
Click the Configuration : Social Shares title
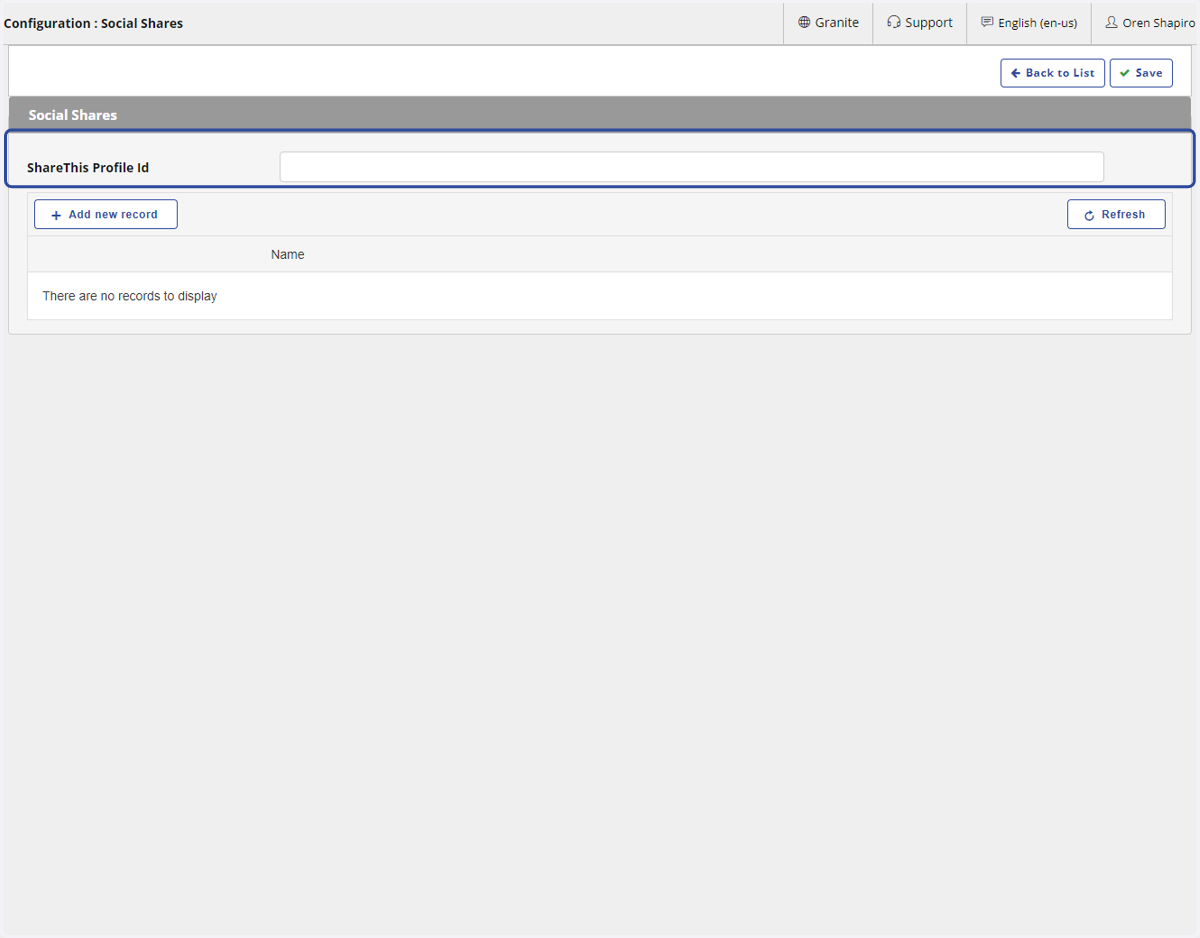tap(94, 23)
